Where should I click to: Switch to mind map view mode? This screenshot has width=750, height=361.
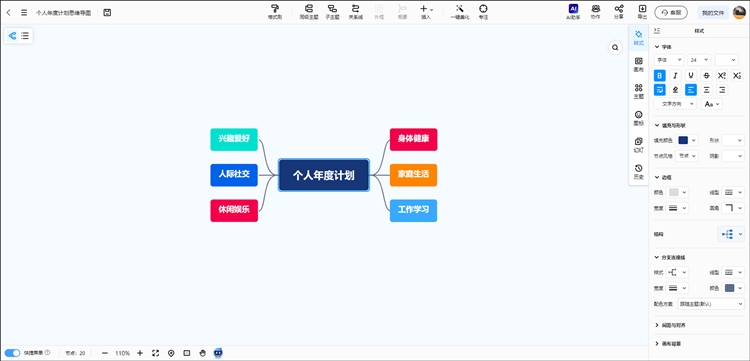click(x=12, y=35)
